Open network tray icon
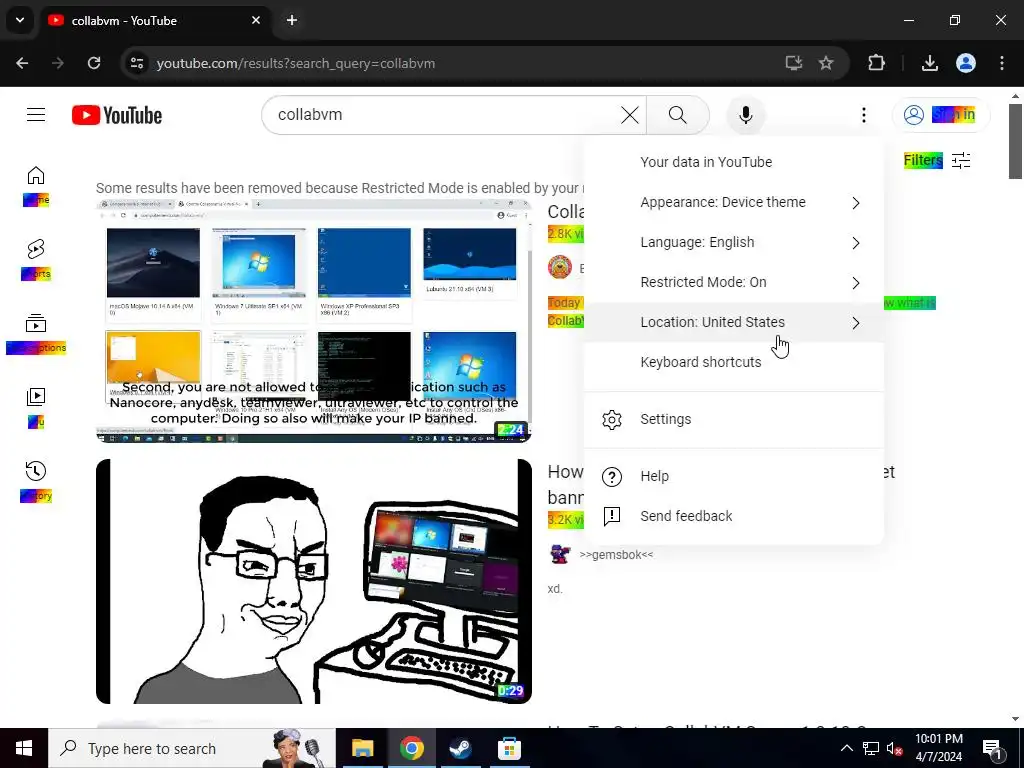Screen dimensions: 1024x768 coord(871,748)
